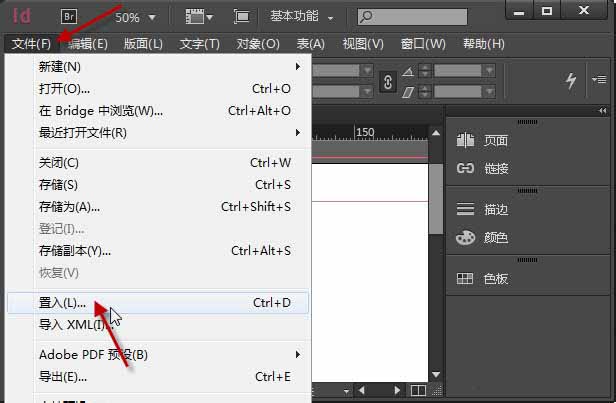Click the InDesign Id logo
The height and width of the screenshot is (403, 616).
(x=22, y=16)
